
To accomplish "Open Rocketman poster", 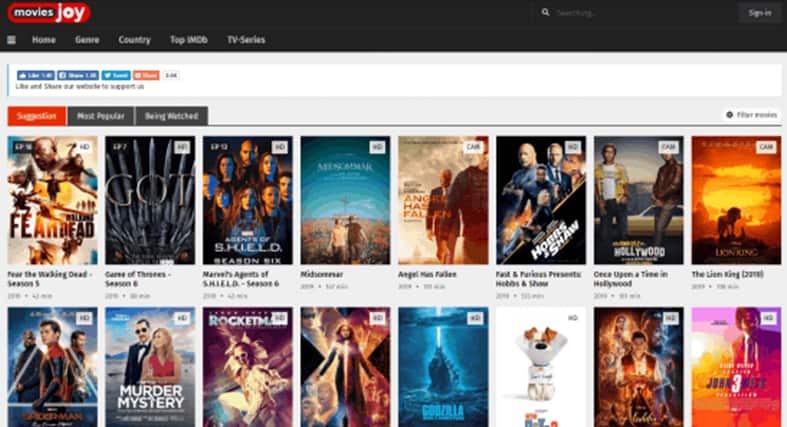I will [247, 367].
